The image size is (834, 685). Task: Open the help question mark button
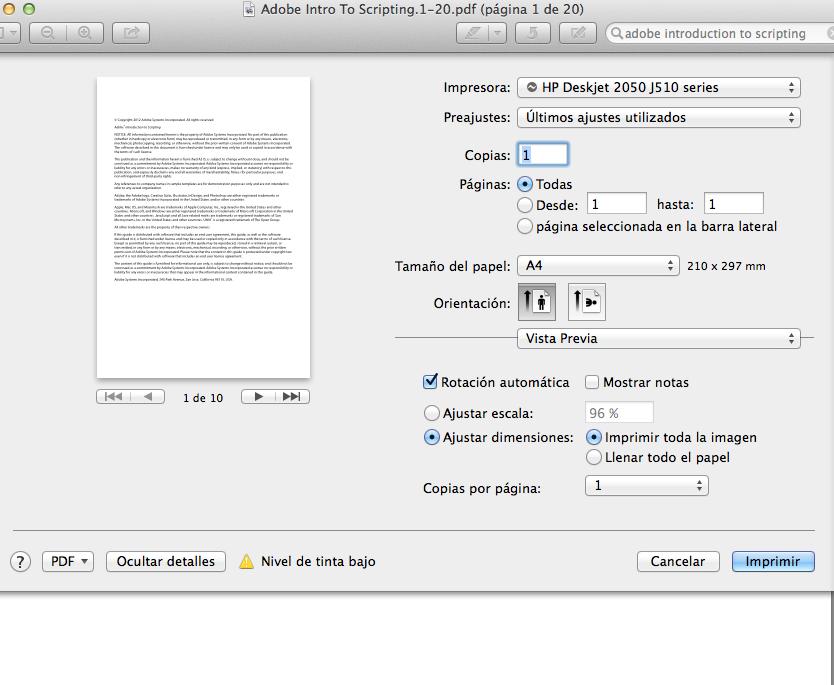(20, 561)
